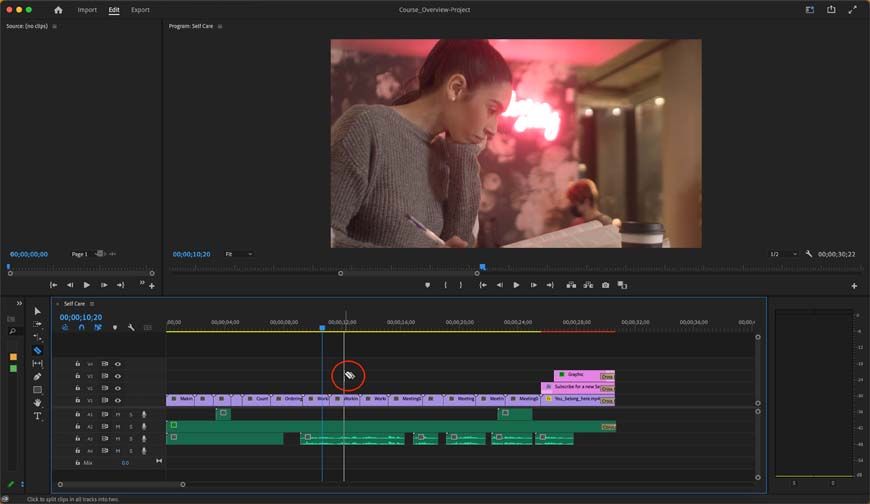Click the Program monitor zoom scroll bar
870x504 pixels.
(x=409, y=274)
